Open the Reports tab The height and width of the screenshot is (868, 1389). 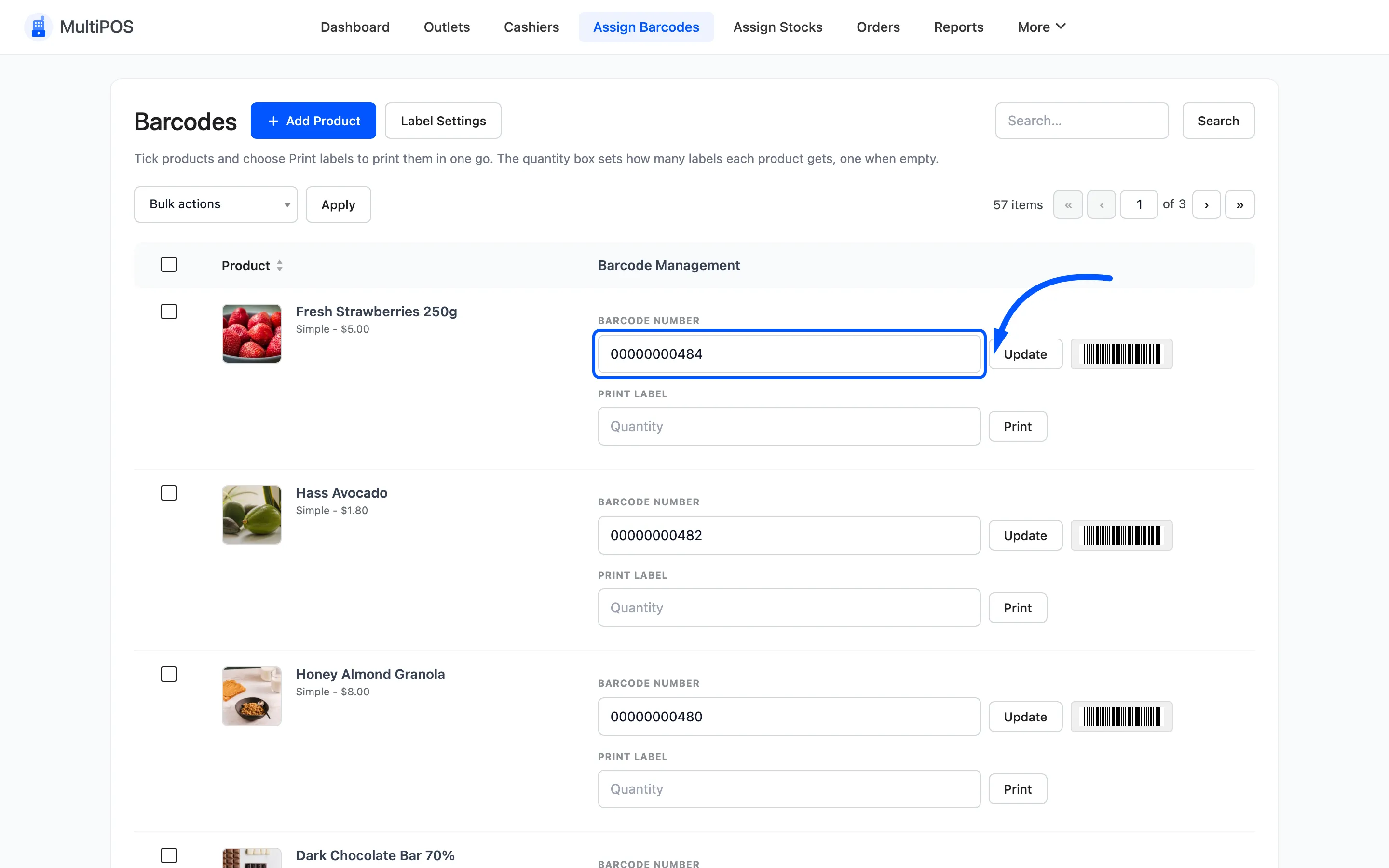click(958, 27)
